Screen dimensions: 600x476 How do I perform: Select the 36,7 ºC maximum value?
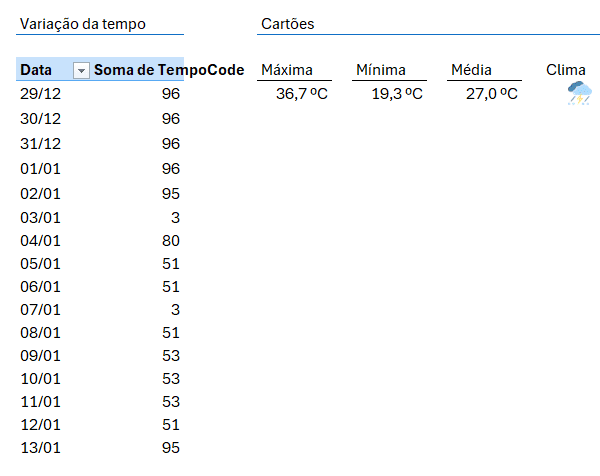(x=302, y=94)
